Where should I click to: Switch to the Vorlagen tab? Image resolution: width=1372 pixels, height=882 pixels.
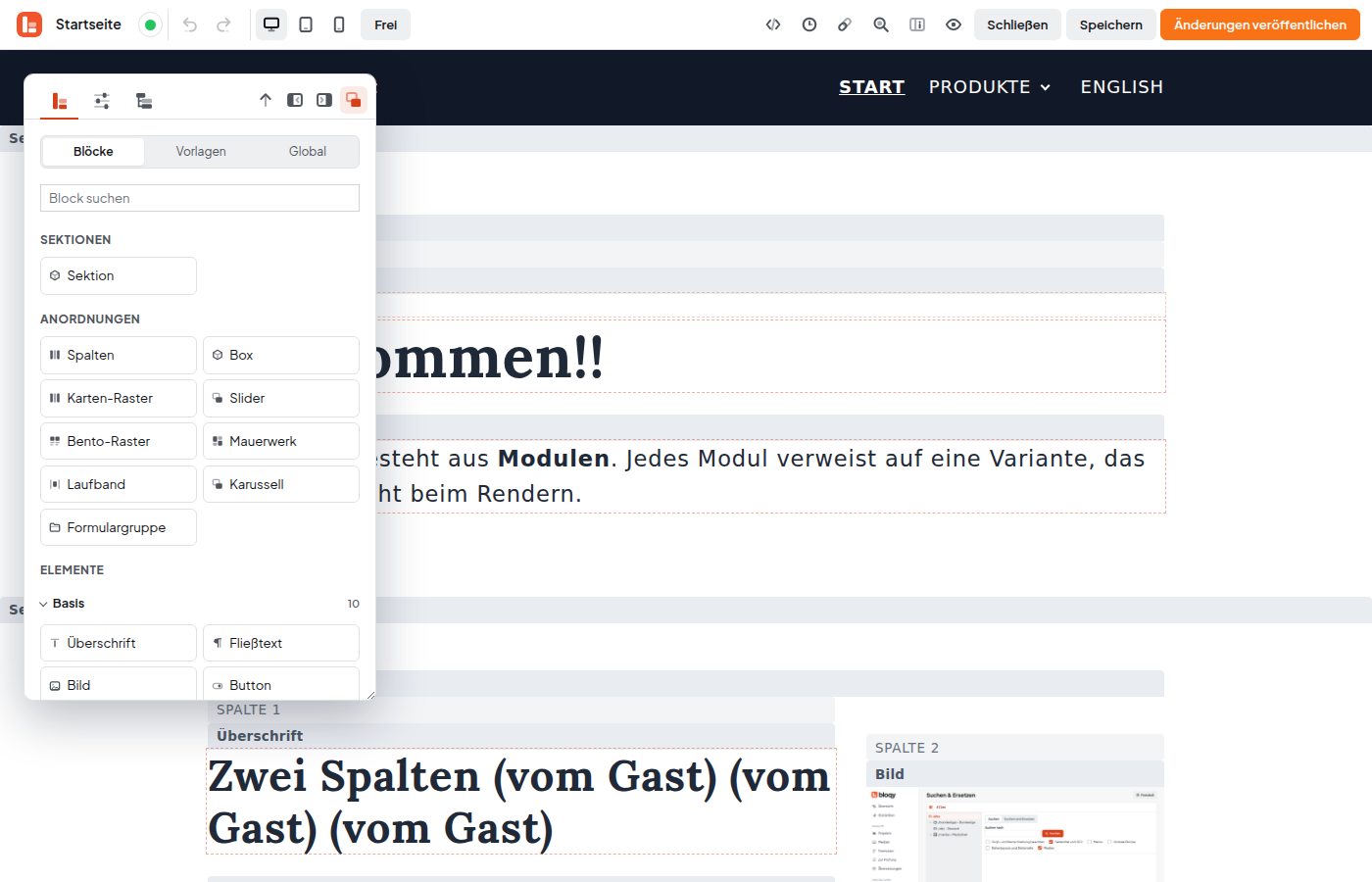(x=201, y=152)
